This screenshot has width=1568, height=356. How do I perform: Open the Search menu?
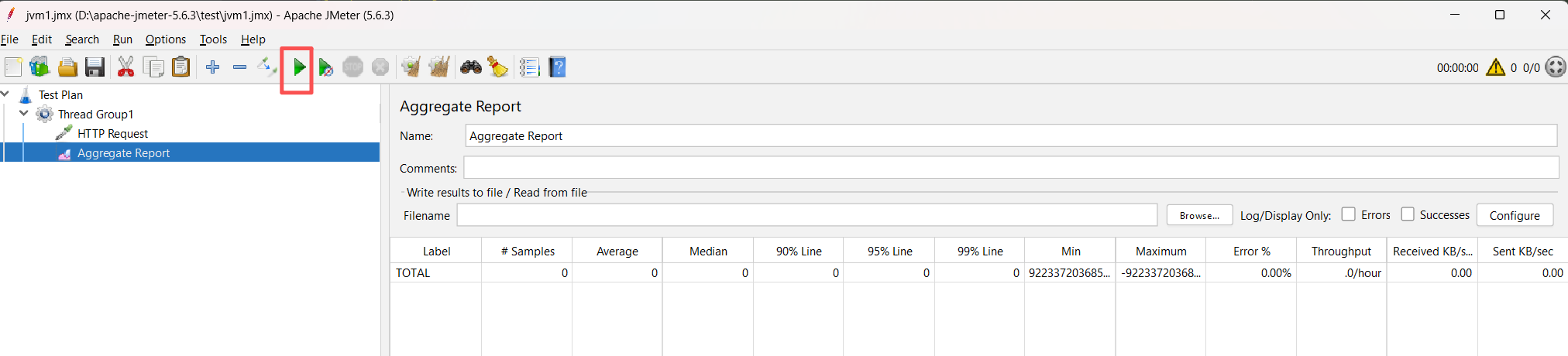tap(82, 39)
